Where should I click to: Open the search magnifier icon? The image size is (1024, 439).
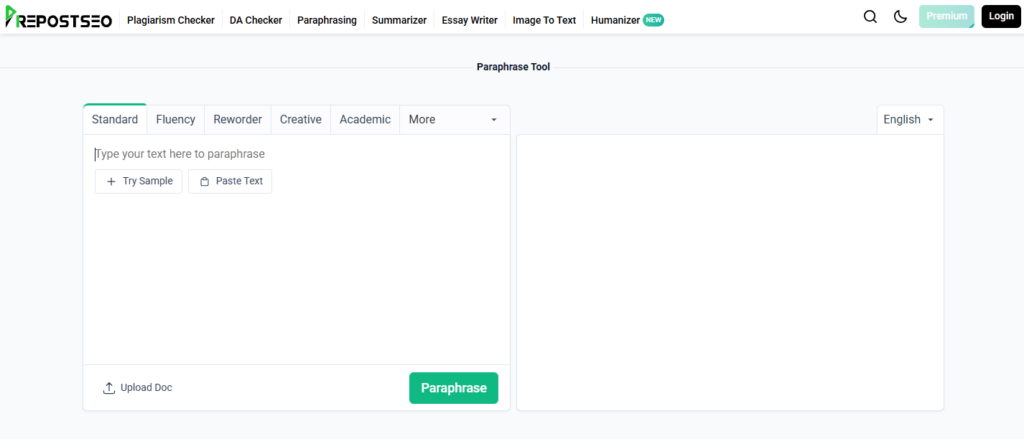(x=870, y=17)
